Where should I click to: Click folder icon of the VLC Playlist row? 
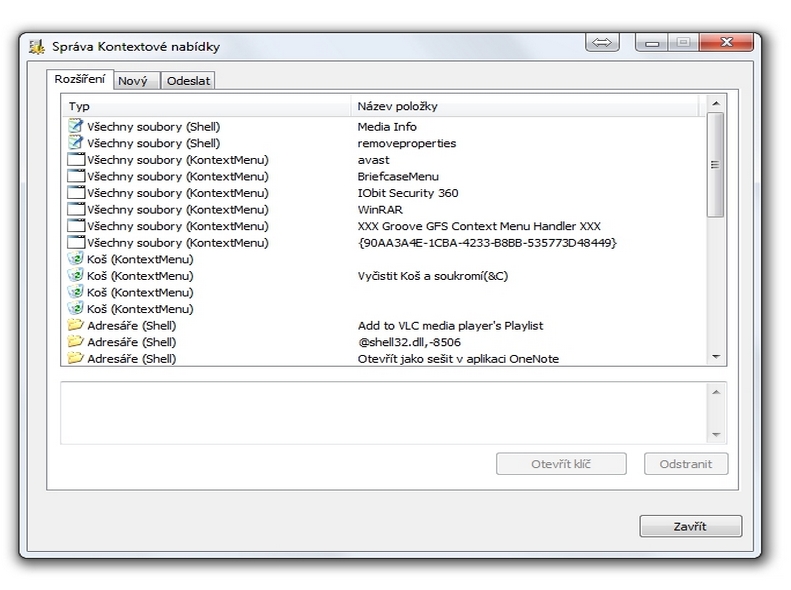pyautogui.click(x=76, y=325)
